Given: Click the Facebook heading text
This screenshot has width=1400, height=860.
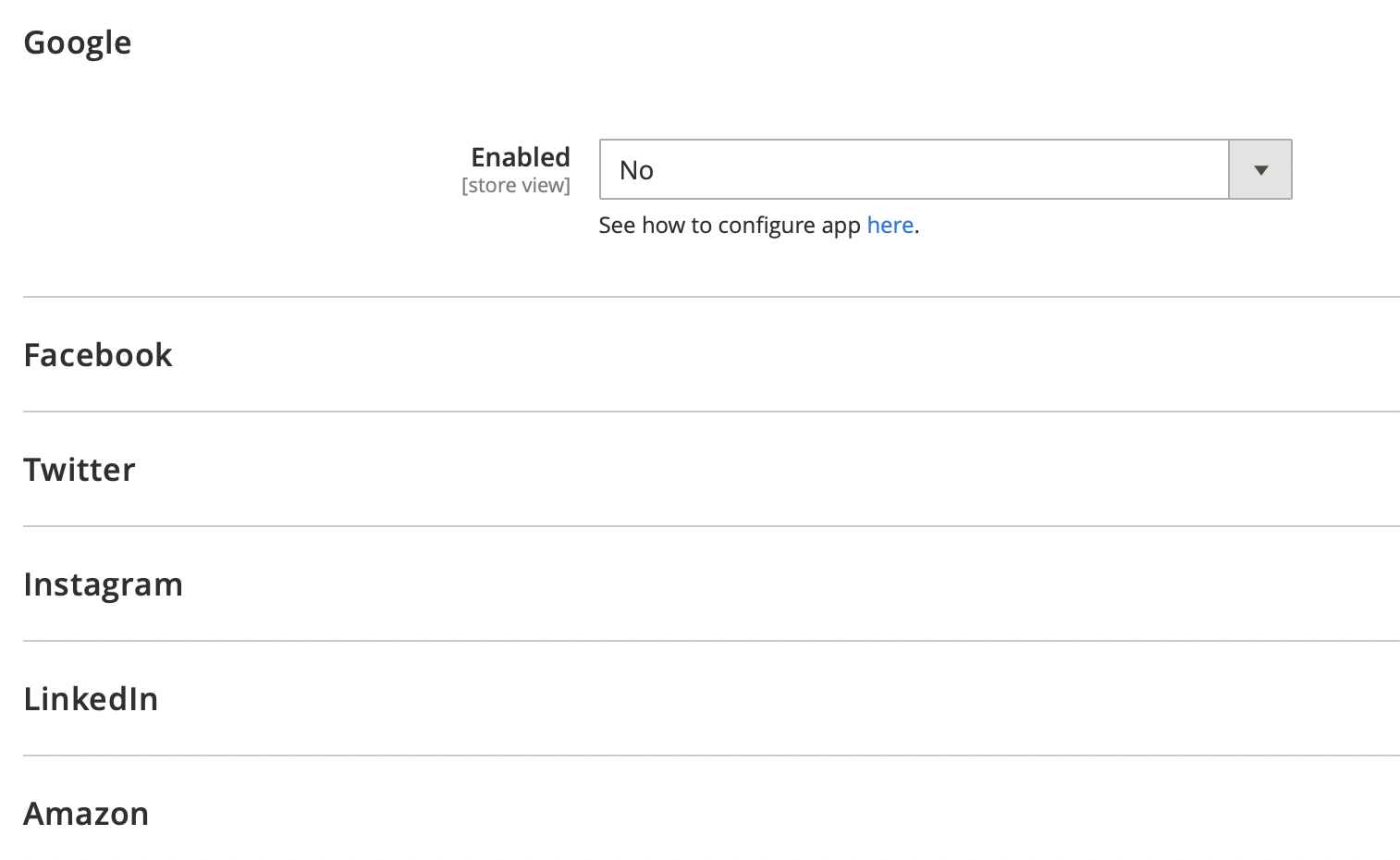Looking at the screenshot, I should [98, 355].
